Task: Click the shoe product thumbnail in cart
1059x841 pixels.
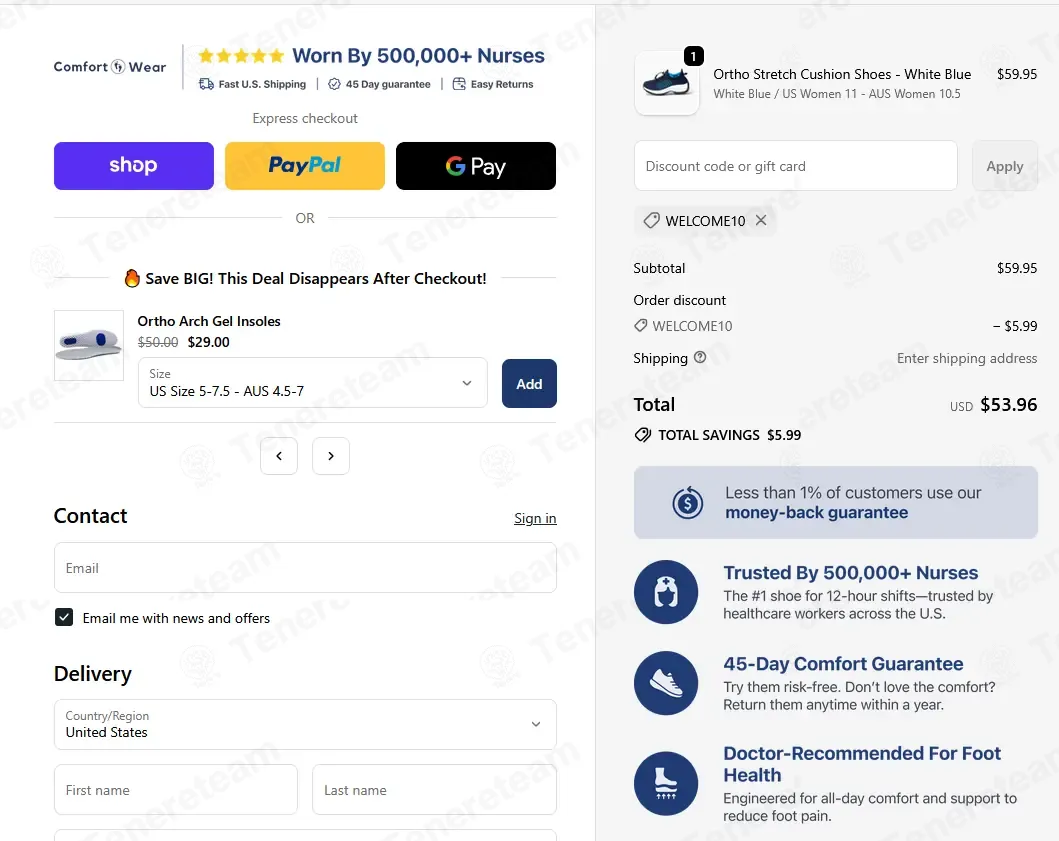Action: (x=667, y=82)
